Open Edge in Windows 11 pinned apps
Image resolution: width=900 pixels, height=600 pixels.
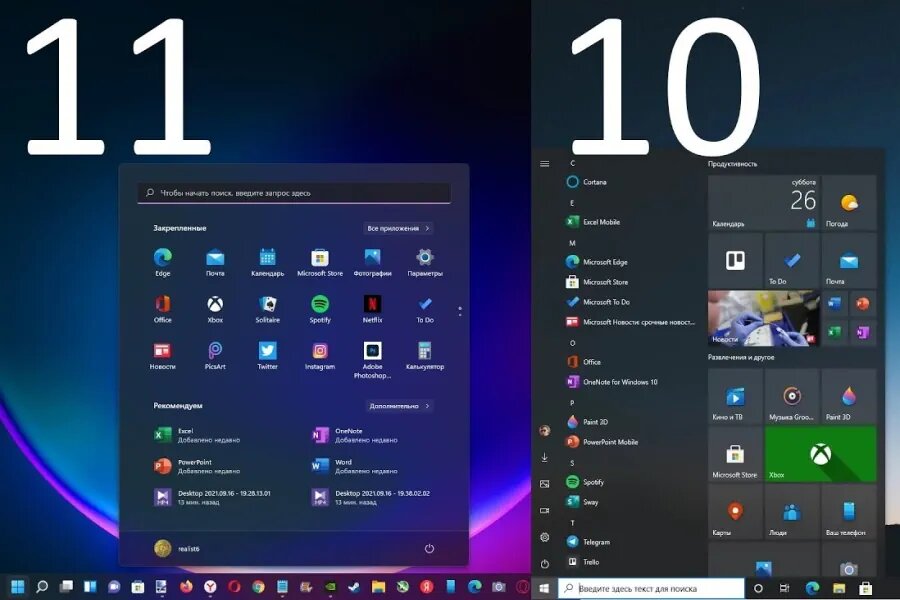click(162, 262)
